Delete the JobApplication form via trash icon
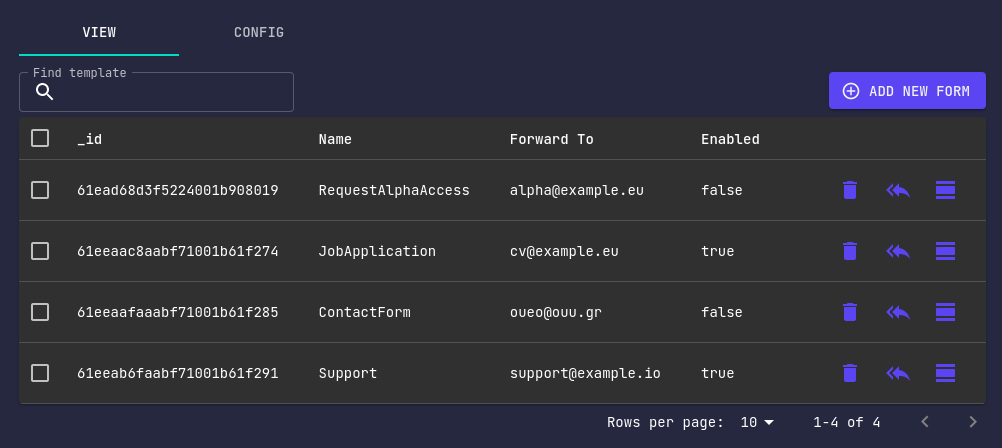 pyautogui.click(x=849, y=251)
